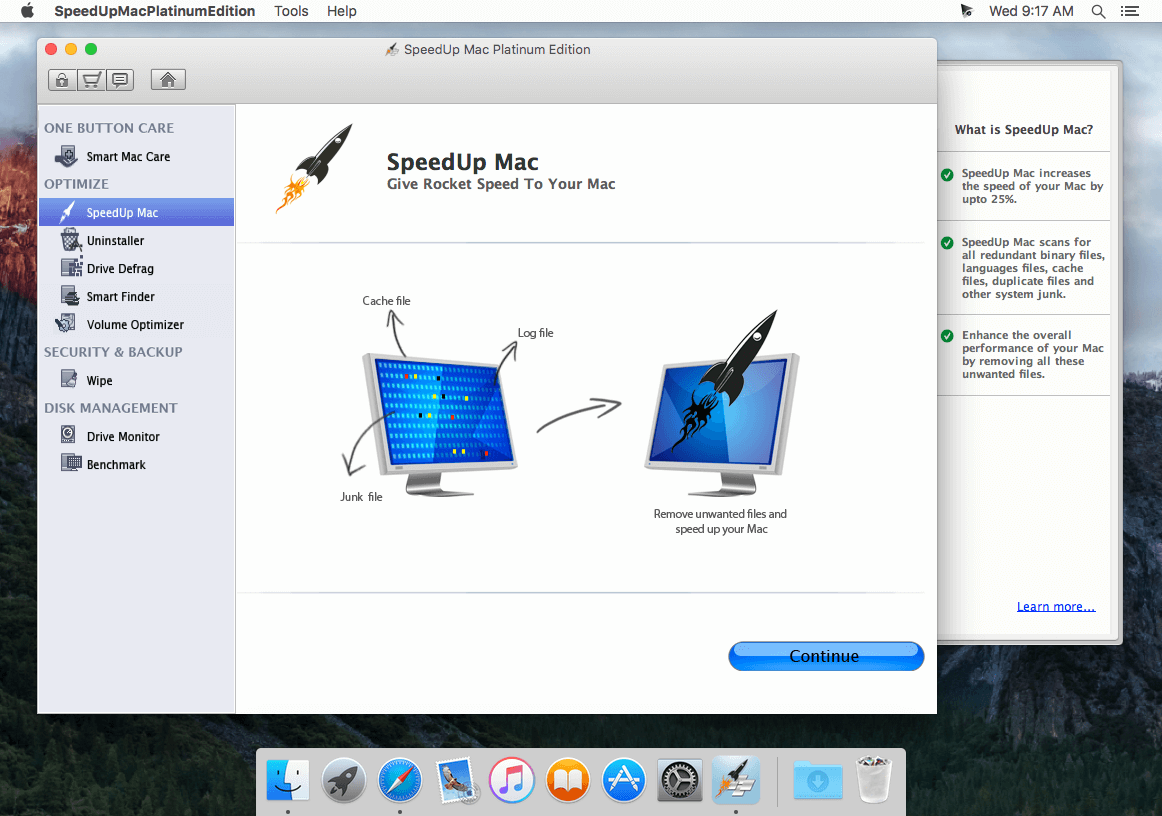Select Smart Mac Care in sidebar
Viewport: 1162px width, 816px height.
[128, 156]
